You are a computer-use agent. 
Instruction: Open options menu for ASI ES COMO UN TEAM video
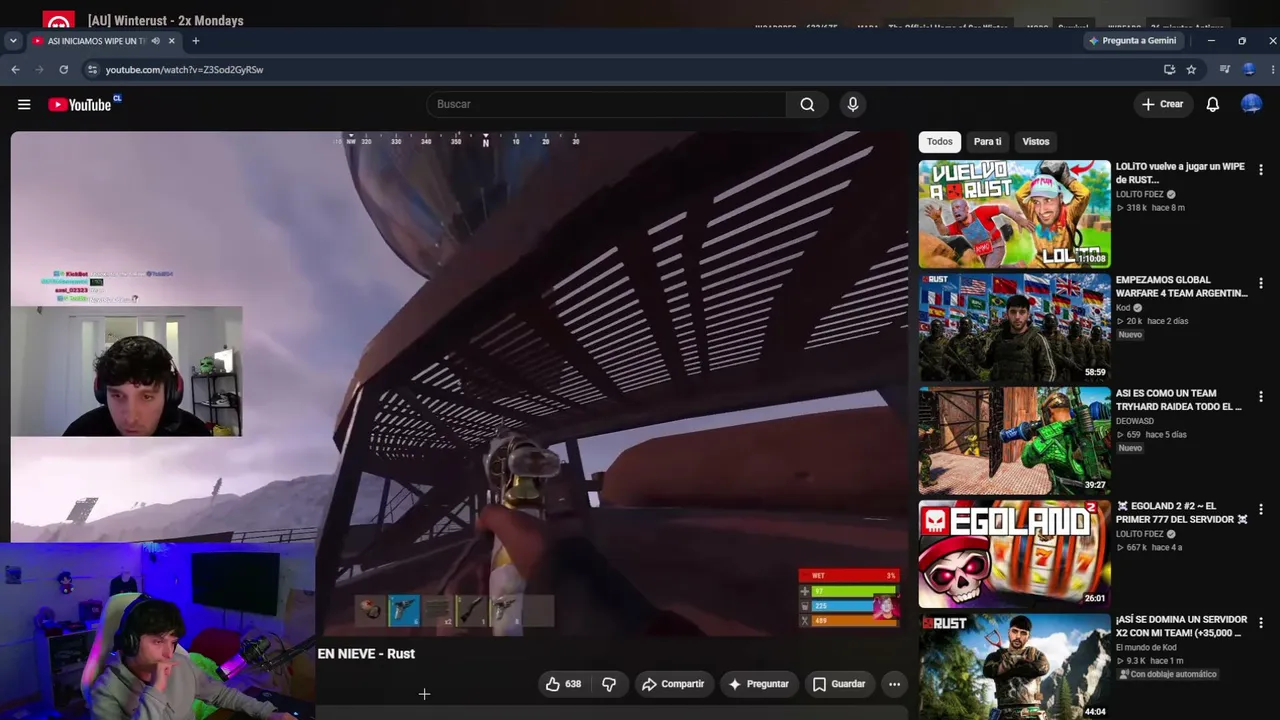click(1260, 397)
